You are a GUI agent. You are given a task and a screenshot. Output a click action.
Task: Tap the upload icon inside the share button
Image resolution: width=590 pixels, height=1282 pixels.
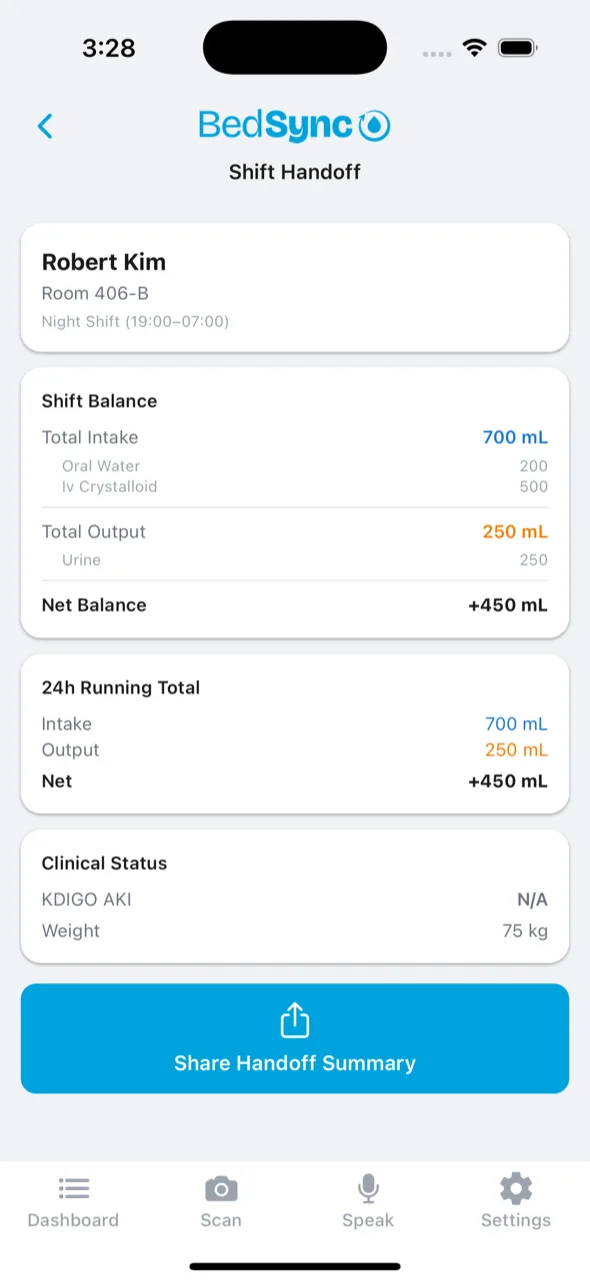pos(294,1019)
